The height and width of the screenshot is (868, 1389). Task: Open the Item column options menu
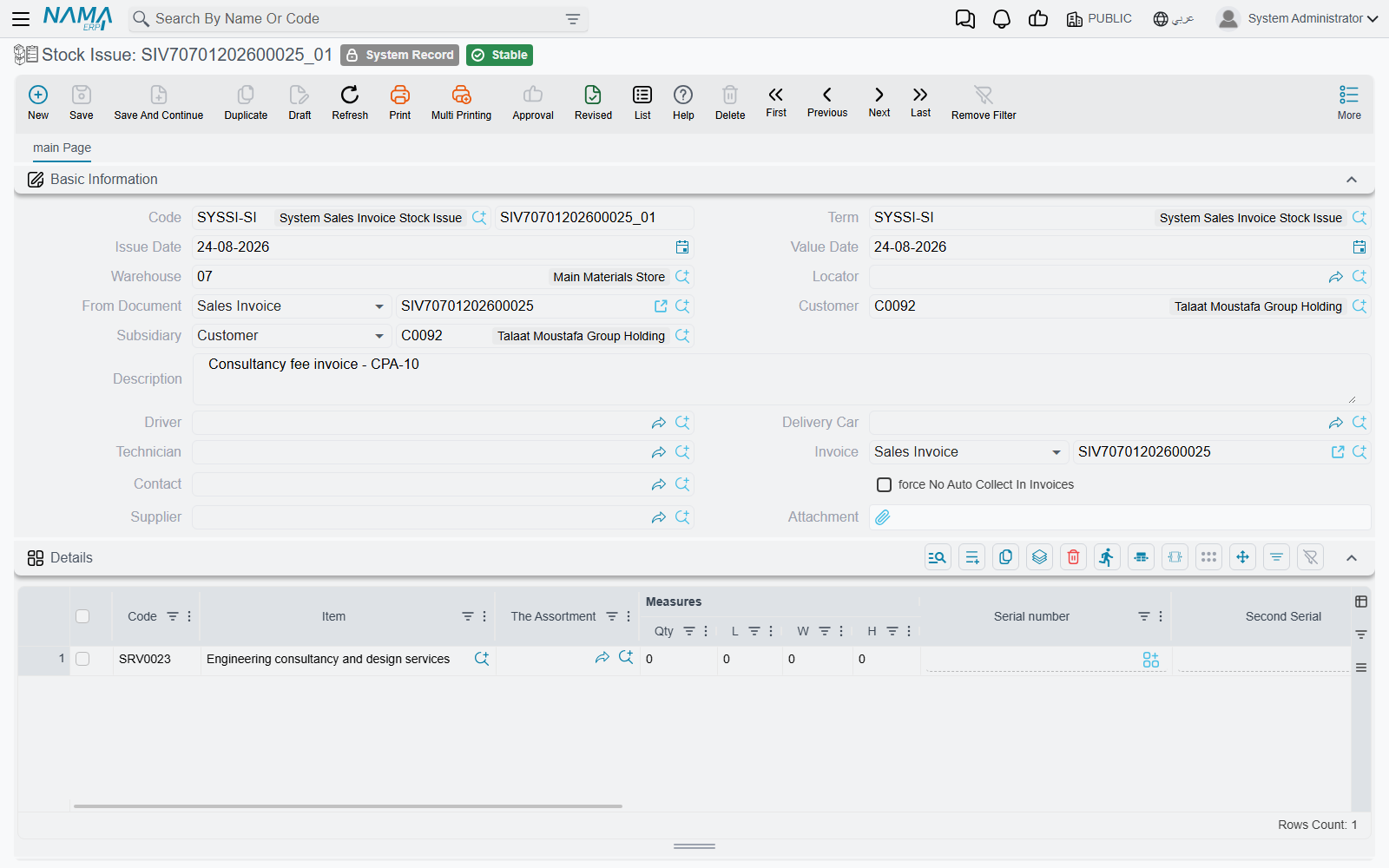[484, 616]
